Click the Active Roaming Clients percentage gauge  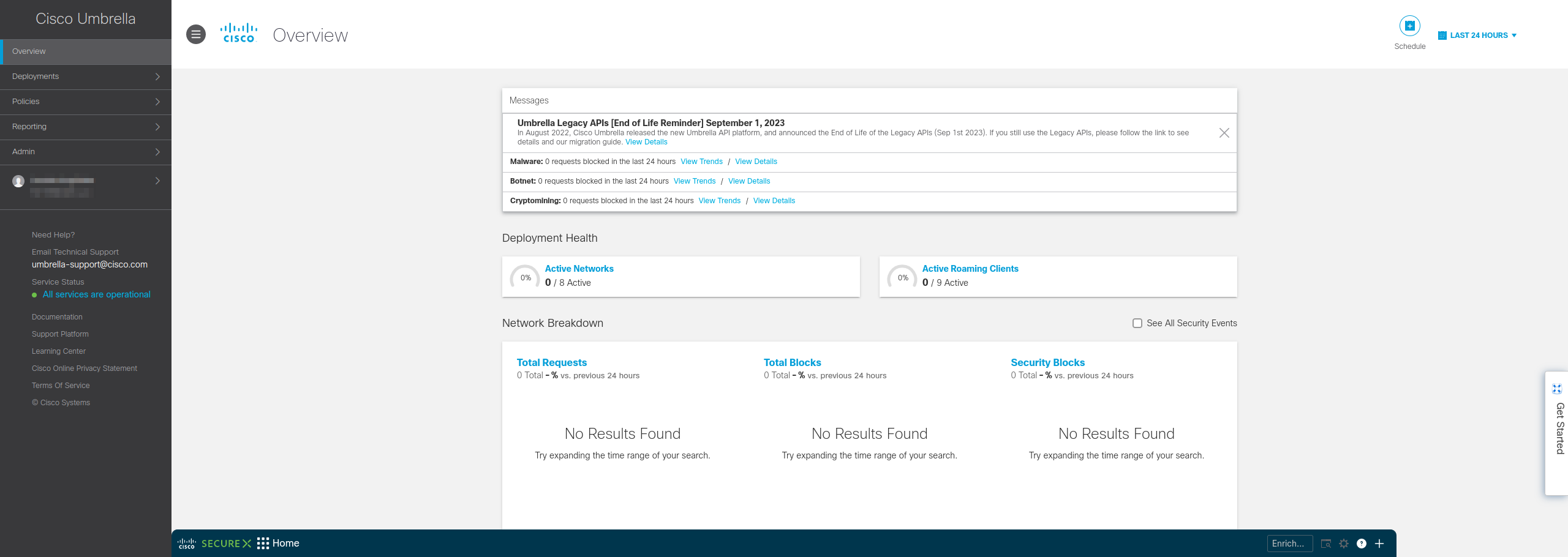(x=902, y=278)
